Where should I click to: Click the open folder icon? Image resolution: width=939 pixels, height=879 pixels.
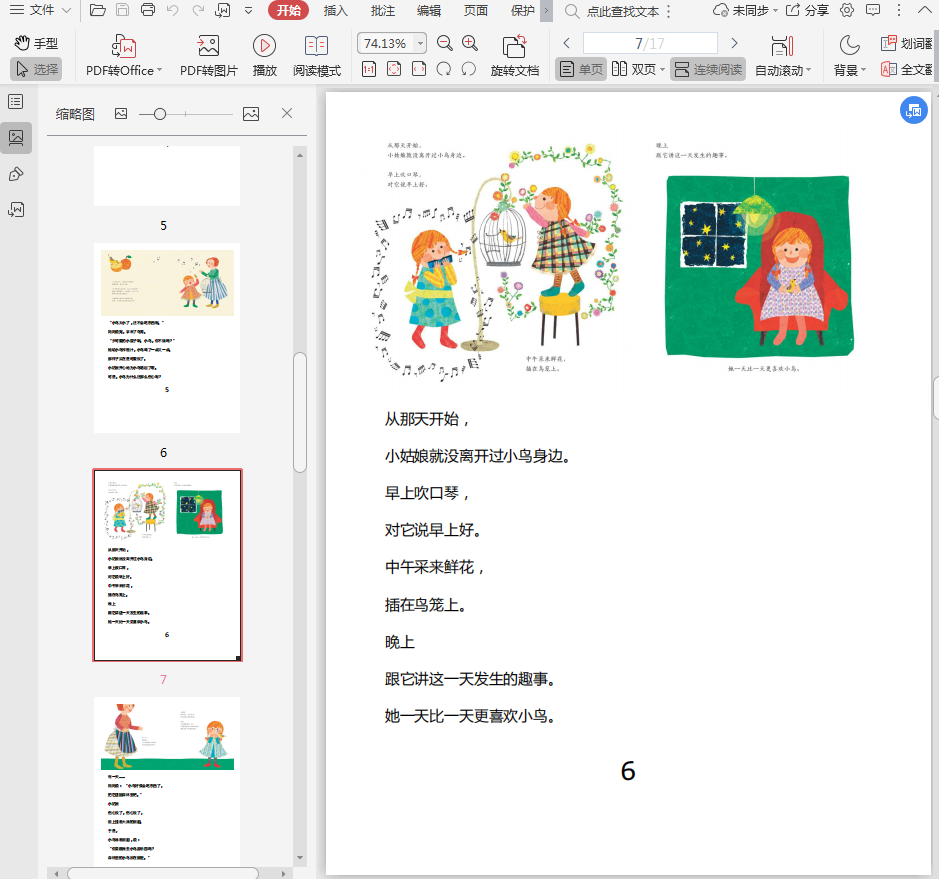coord(98,10)
